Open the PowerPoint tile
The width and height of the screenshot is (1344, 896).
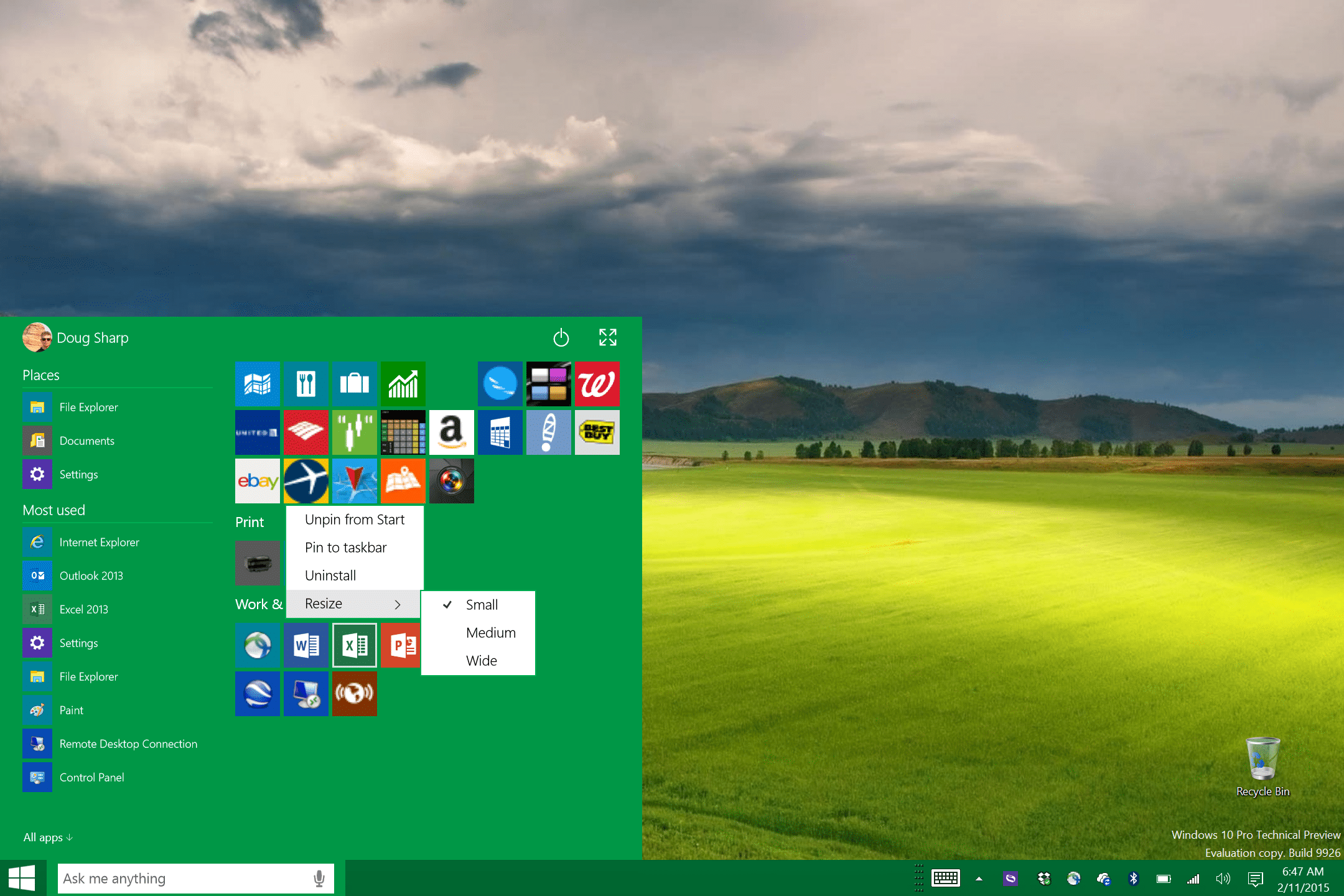click(x=401, y=645)
